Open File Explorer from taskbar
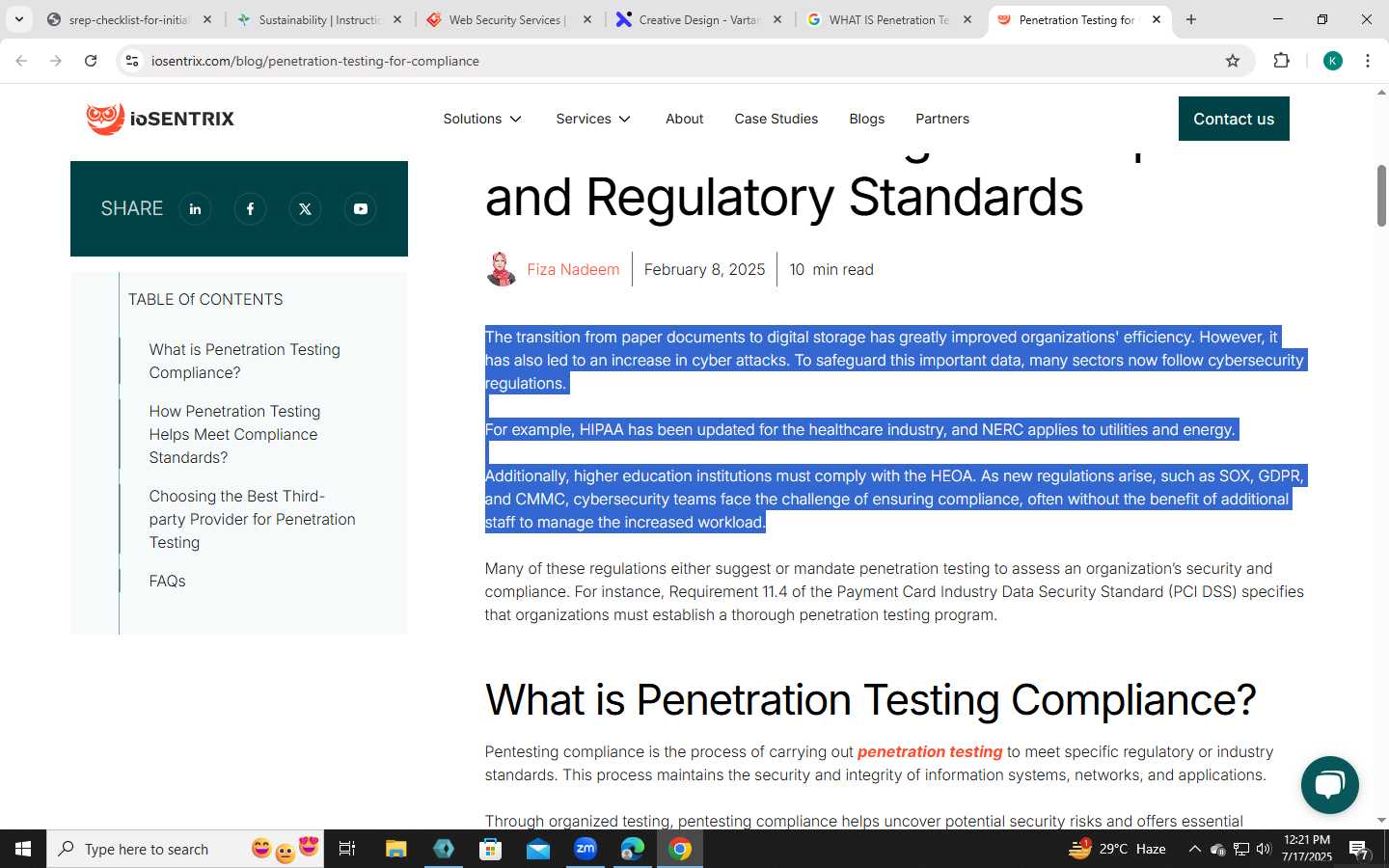1389x868 pixels. tap(395, 849)
